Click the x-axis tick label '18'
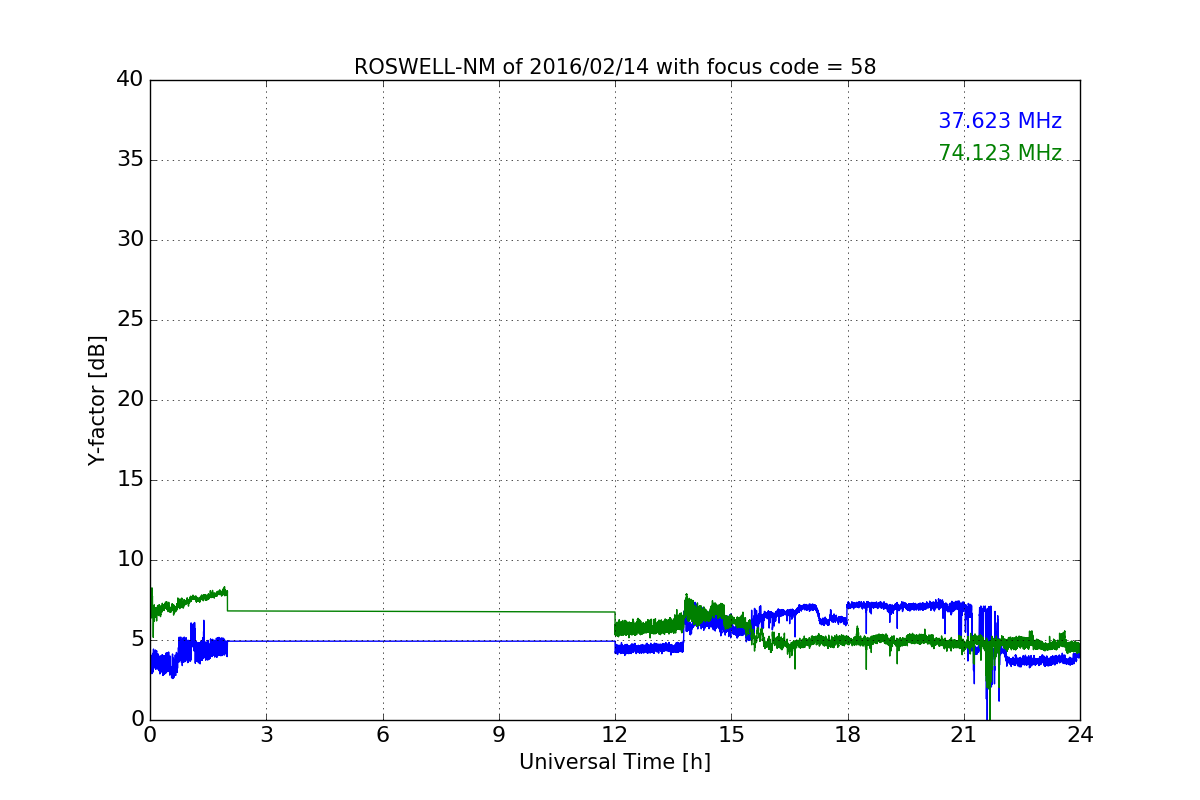 coord(847,735)
